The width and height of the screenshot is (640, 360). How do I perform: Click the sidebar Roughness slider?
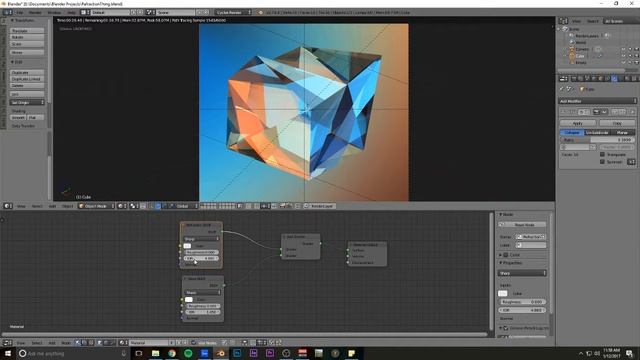(x=522, y=302)
